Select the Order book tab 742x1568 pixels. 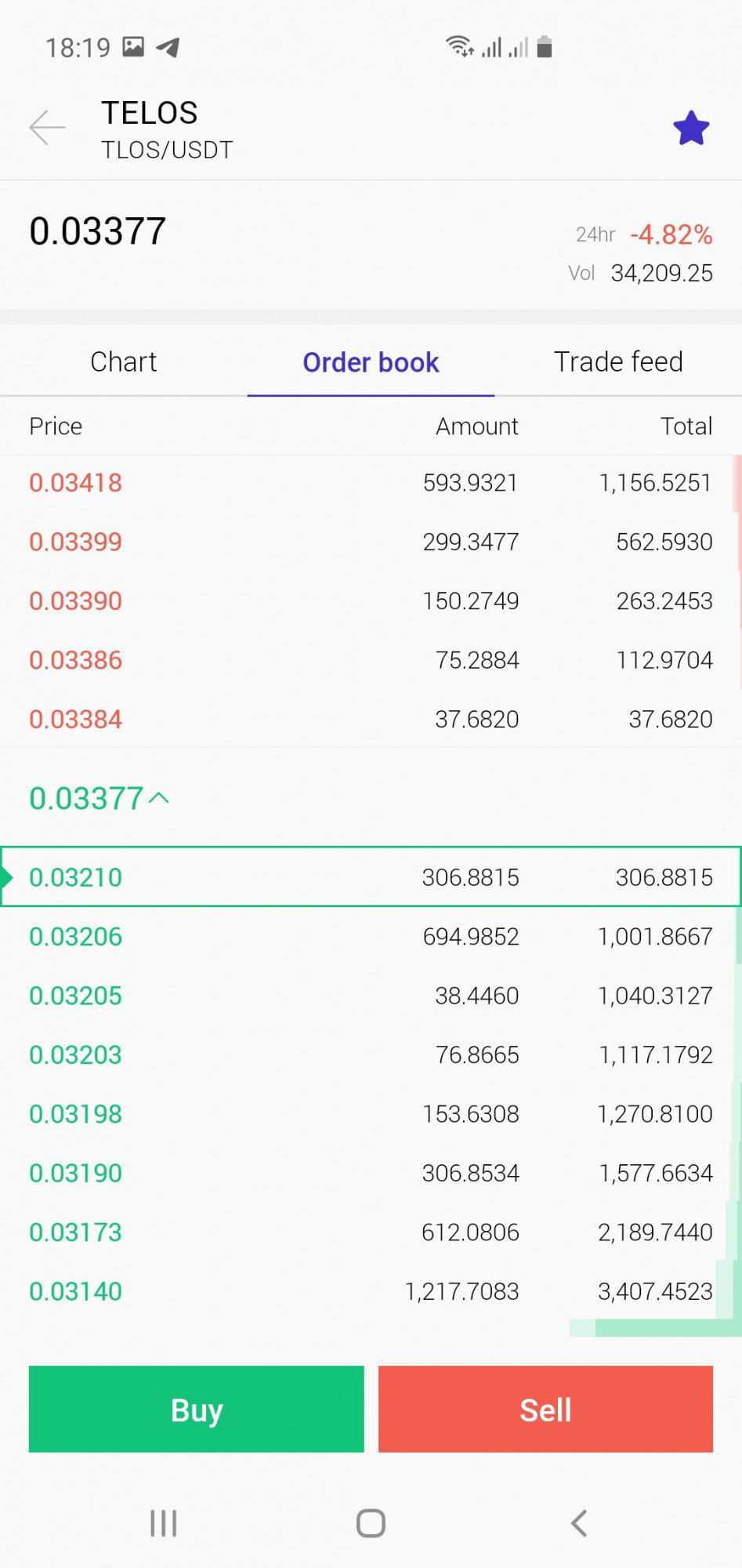371,361
